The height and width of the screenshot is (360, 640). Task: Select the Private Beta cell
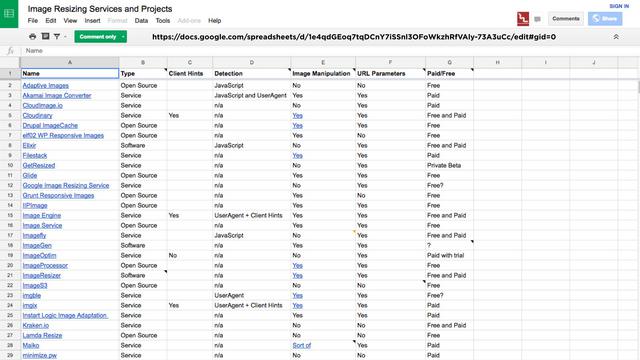(449, 165)
